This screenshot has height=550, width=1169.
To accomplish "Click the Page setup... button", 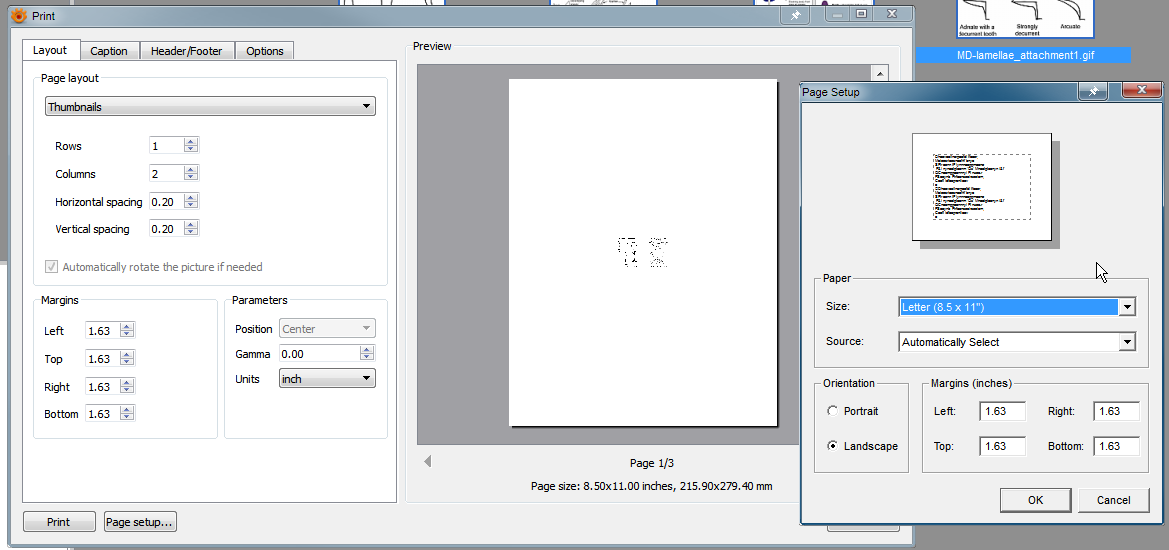I will click(140, 522).
